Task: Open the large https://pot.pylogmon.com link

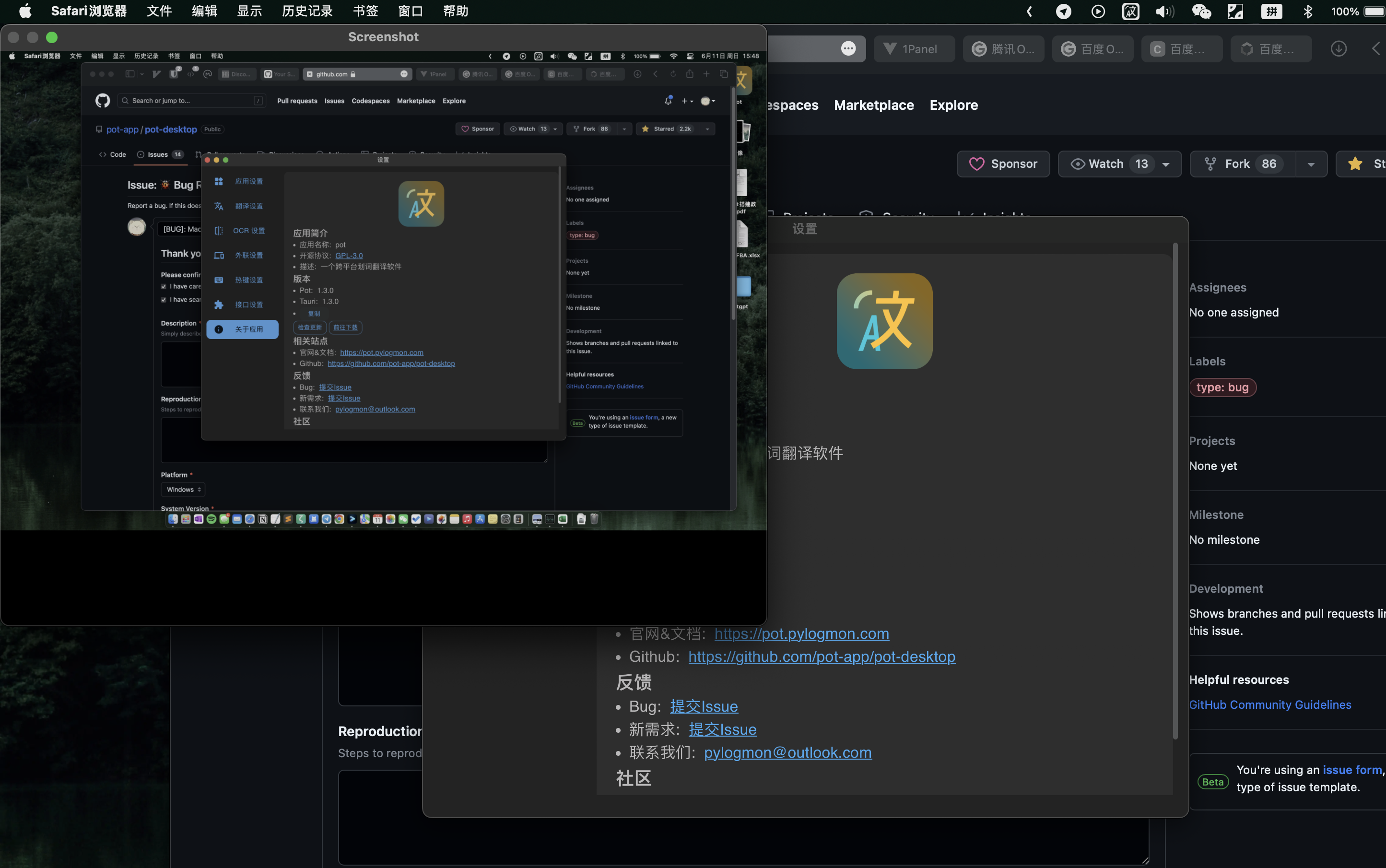Action: [x=801, y=633]
